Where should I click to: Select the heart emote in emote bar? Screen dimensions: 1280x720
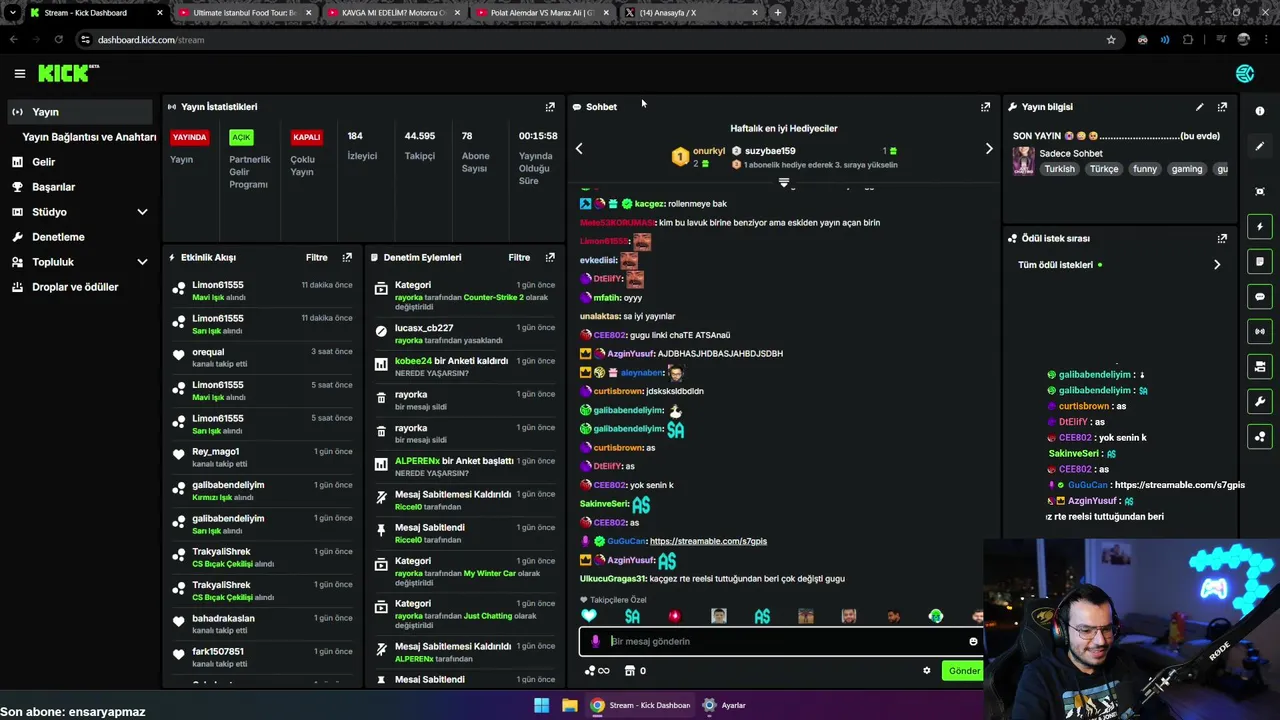(x=589, y=616)
